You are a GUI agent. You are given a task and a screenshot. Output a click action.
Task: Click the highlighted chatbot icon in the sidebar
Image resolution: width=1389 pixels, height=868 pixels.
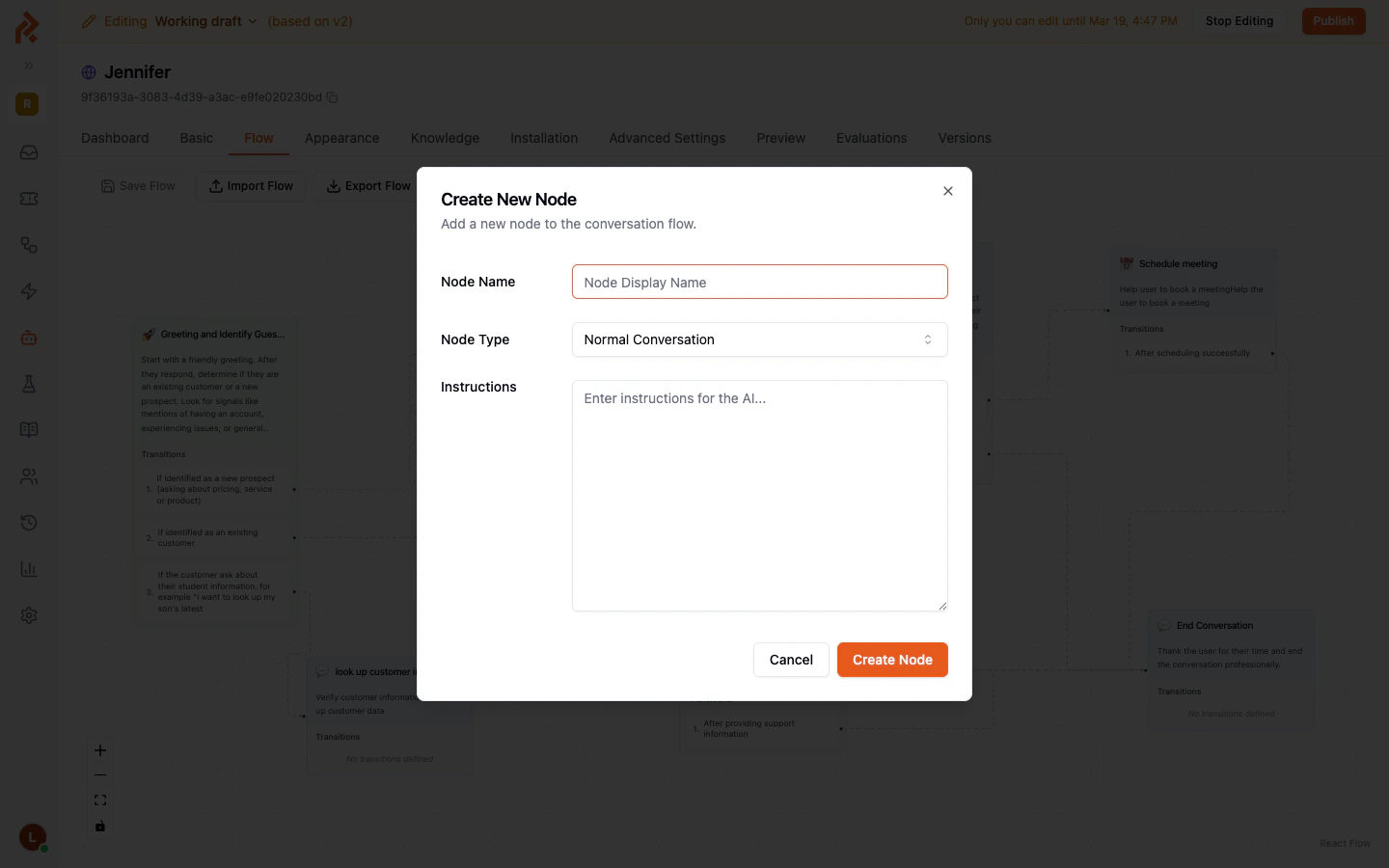coord(28,338)
